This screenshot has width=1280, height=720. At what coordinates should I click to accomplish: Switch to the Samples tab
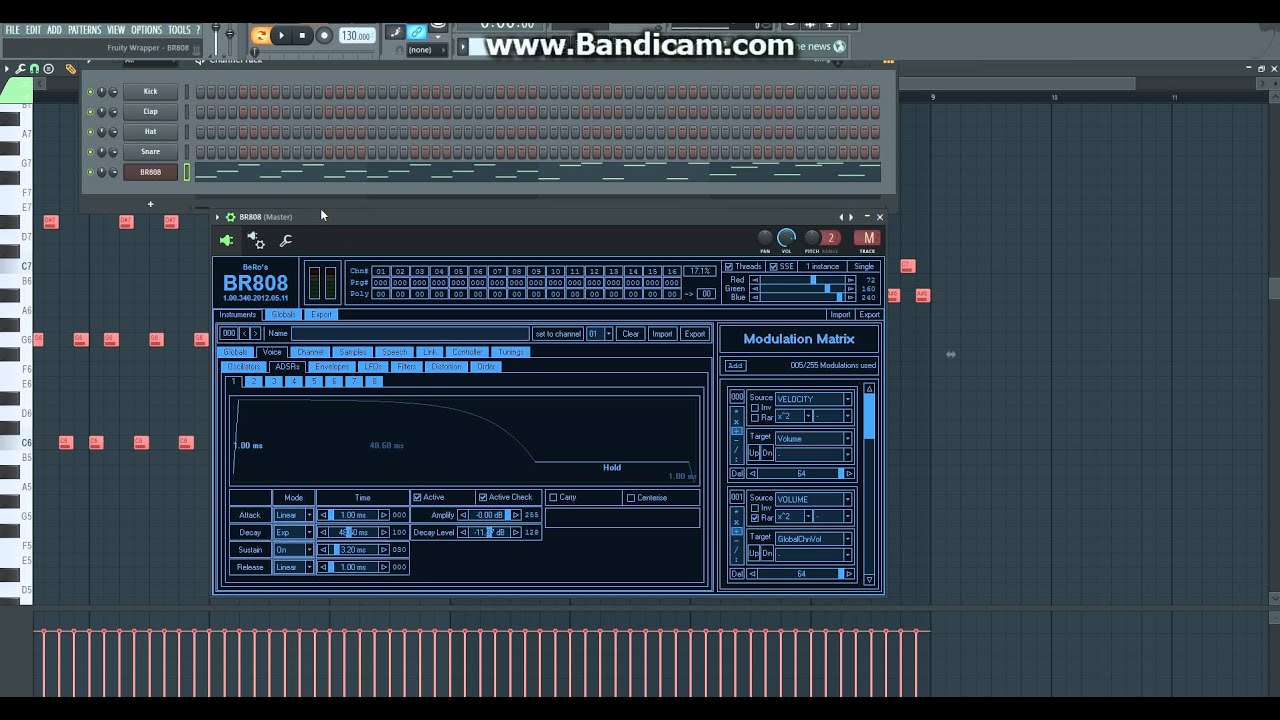352,352
